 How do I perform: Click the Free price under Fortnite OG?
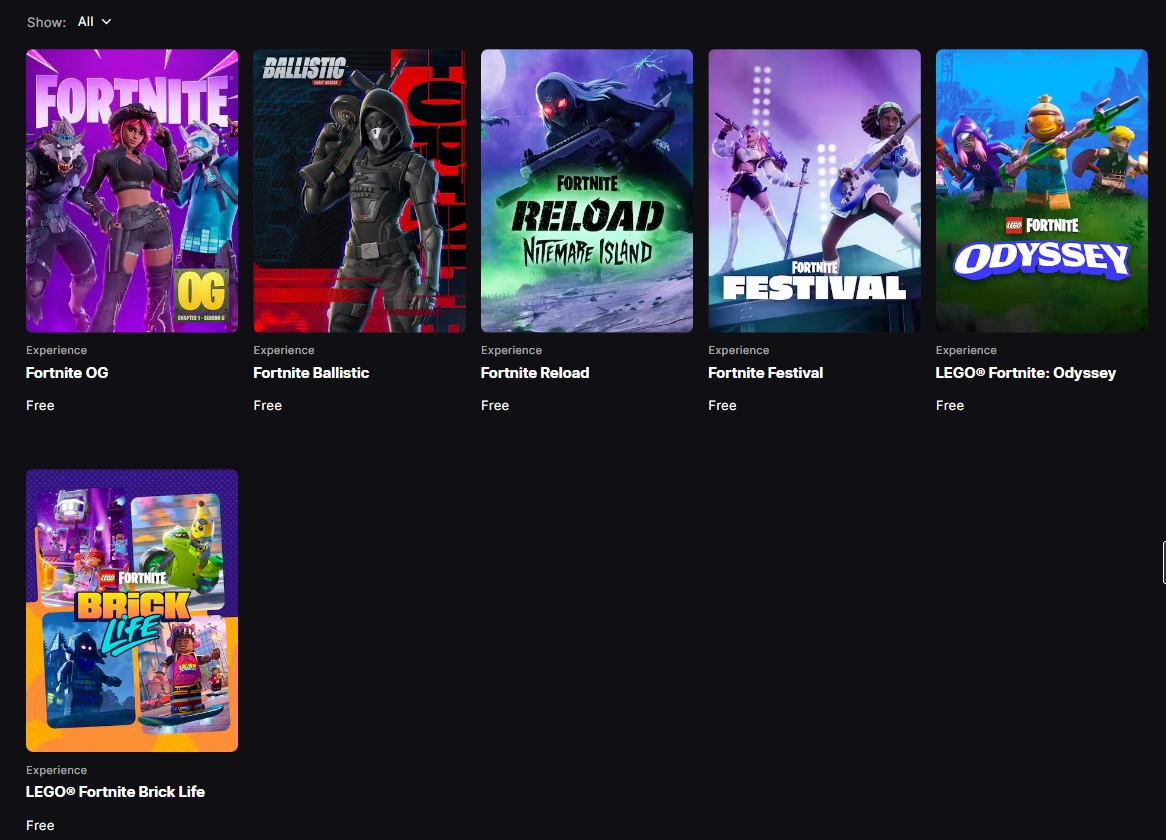[40, 405]
